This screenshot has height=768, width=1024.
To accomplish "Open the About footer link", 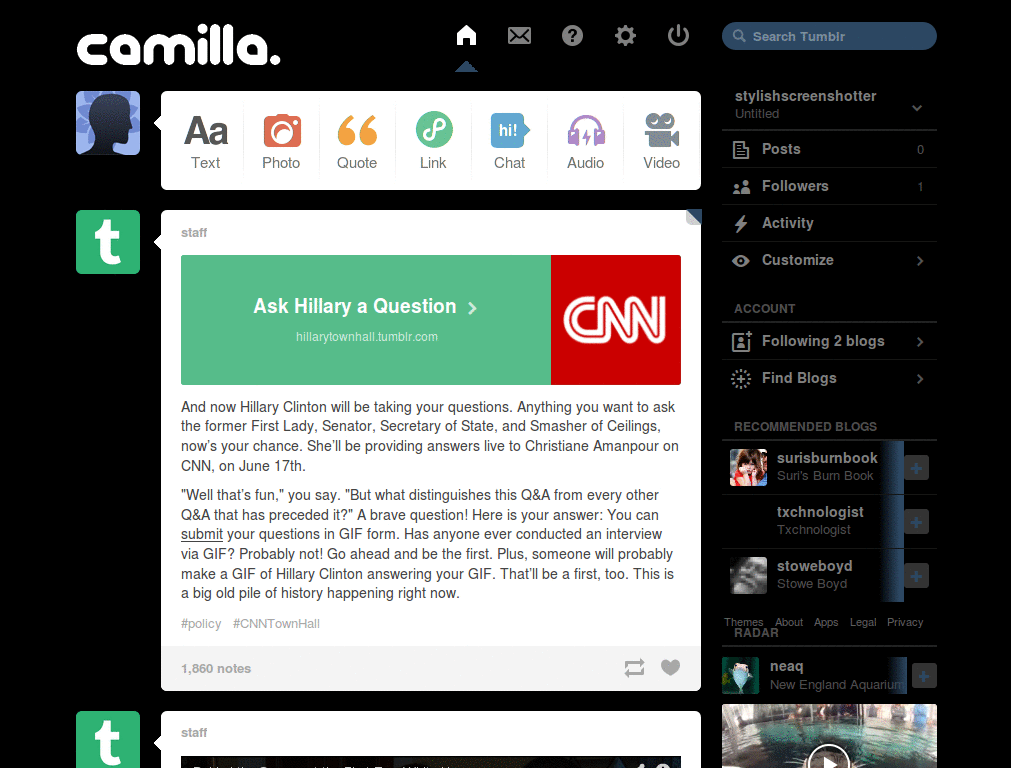I will pyautogui.click(x=789, y=622).
